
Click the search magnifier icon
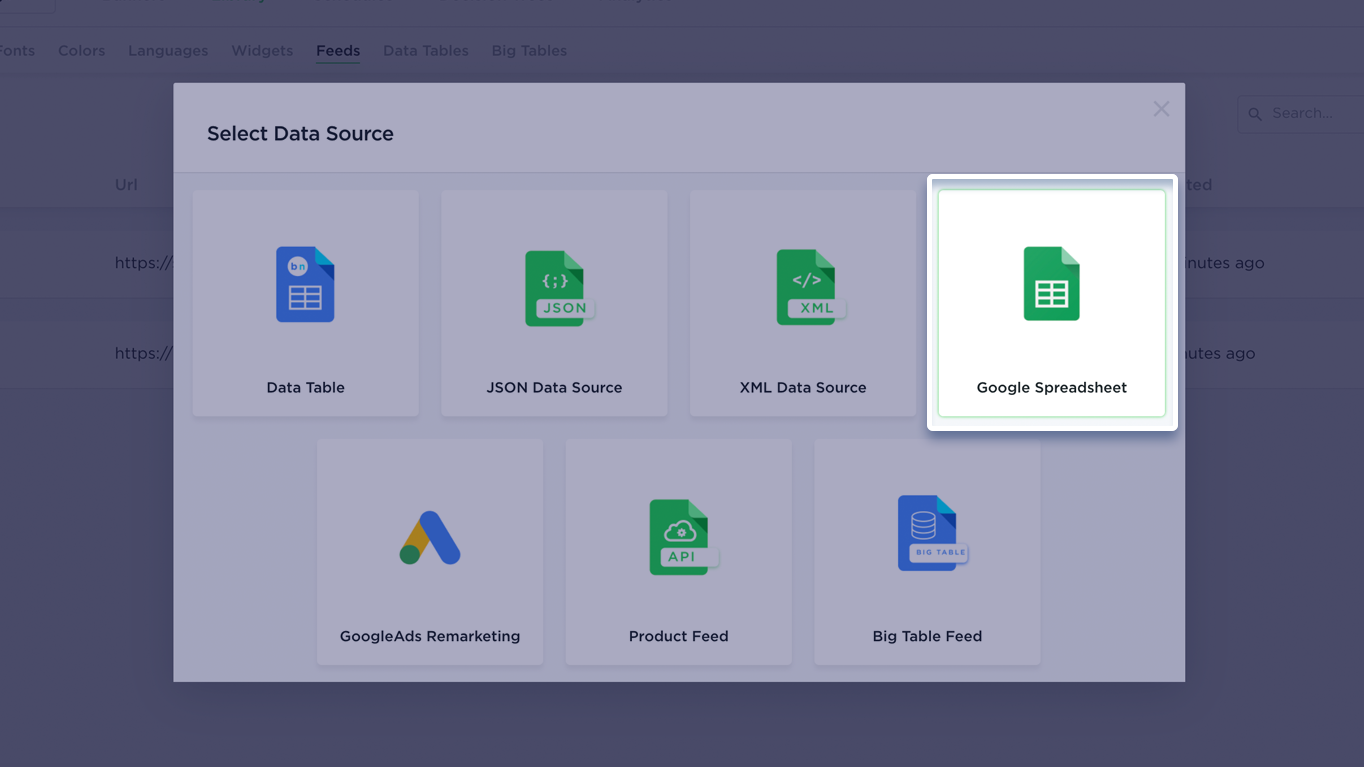point(1255,114)
